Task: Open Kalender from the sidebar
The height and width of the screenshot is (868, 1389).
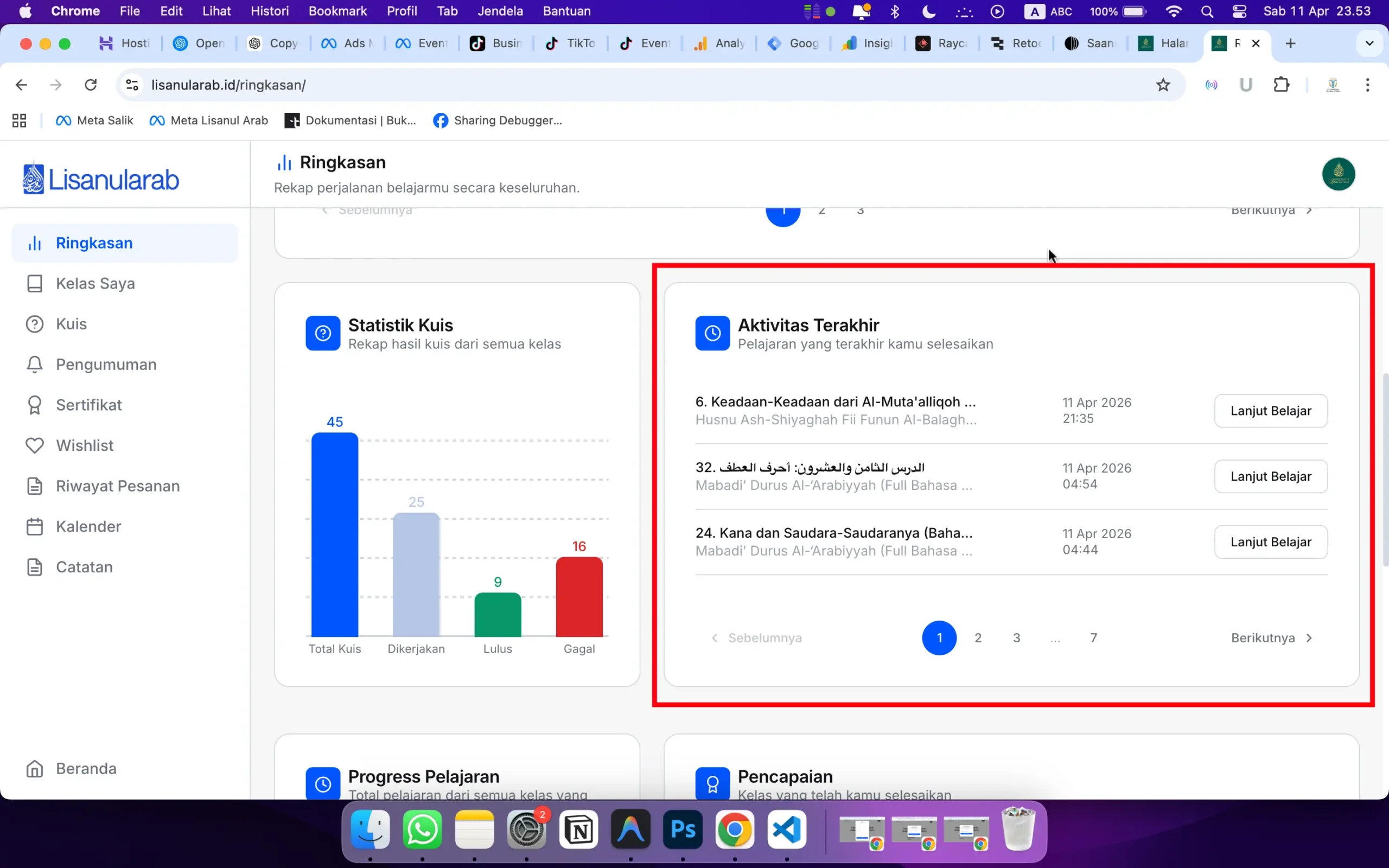Action: click(x=88, y=526)
